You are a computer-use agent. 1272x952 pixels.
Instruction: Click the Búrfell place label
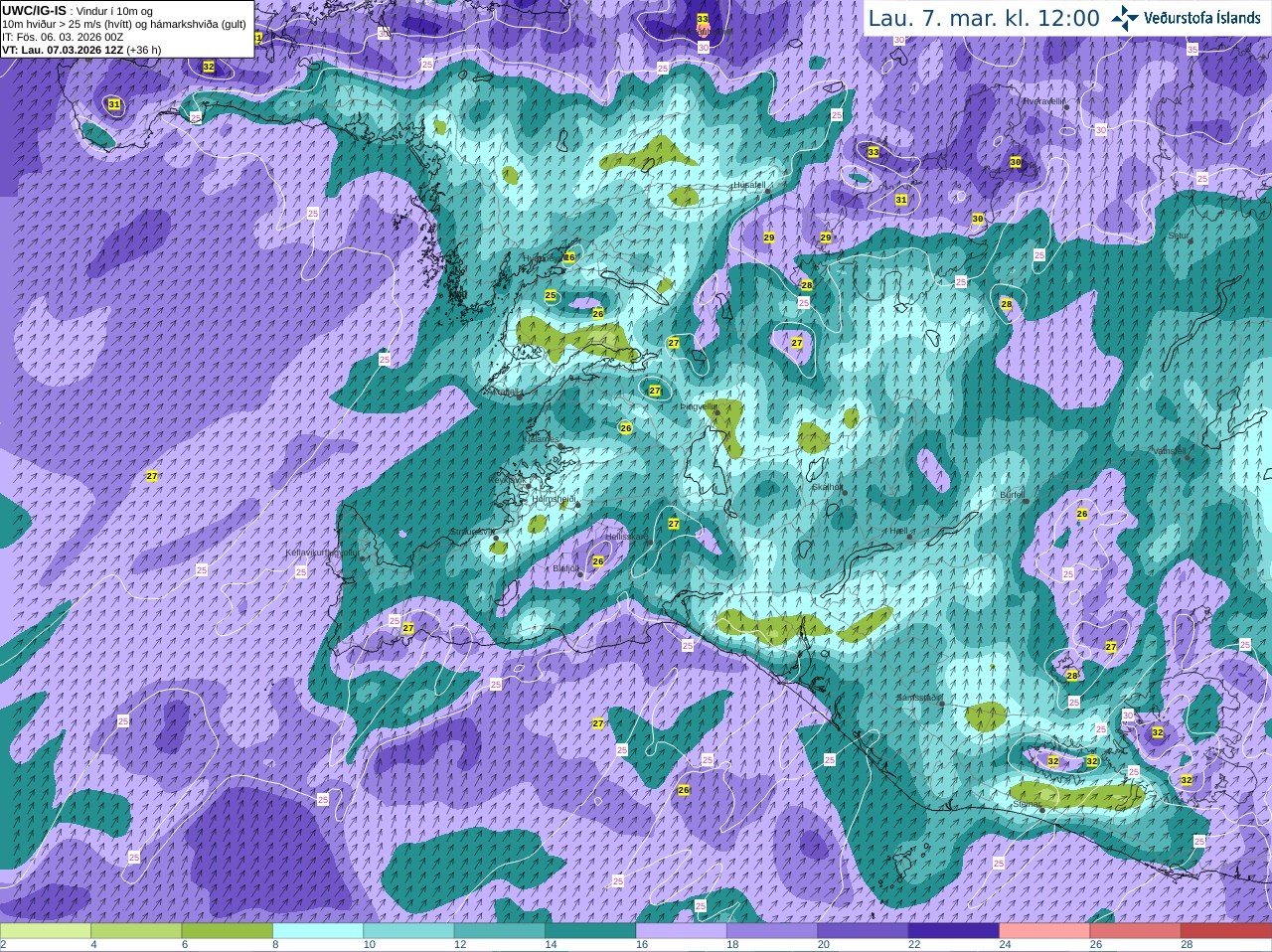pos(1012,494)
